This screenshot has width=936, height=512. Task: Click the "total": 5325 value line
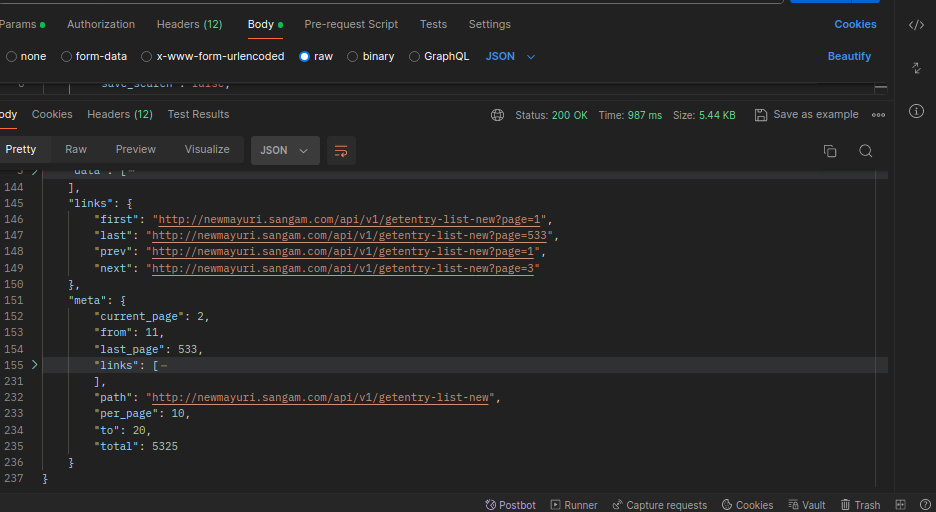[136, 446]
